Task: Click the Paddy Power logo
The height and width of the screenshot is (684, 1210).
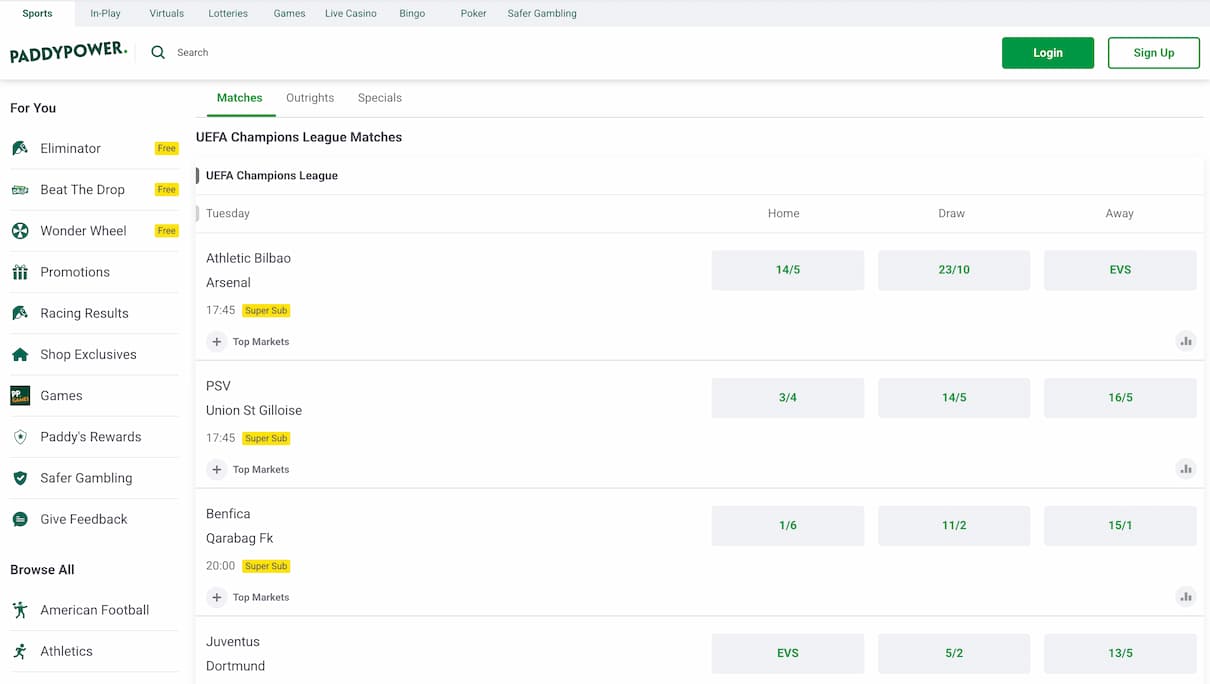Action: click(68, 53)
